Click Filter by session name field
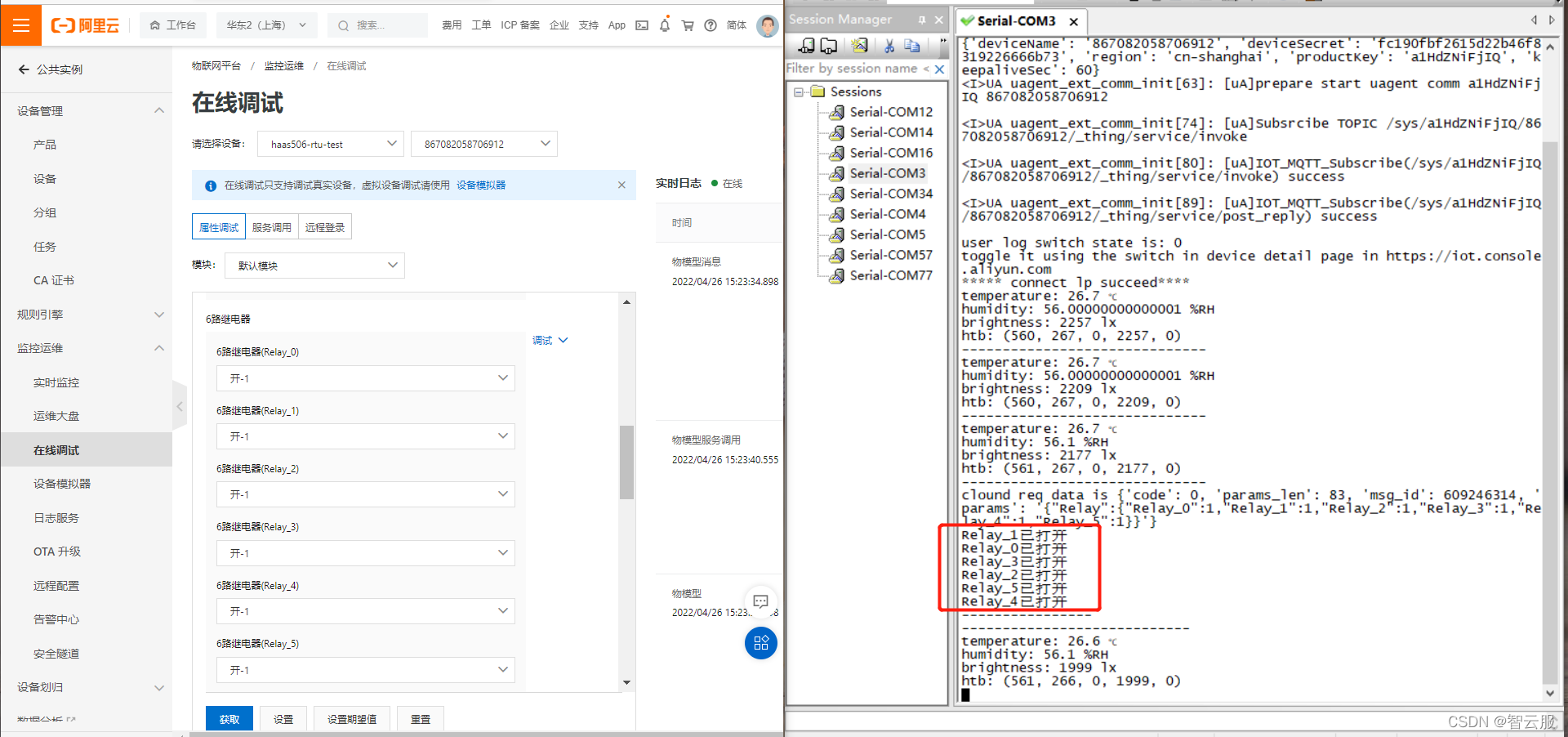This screenshot has width=1568, height=737. 857,69
